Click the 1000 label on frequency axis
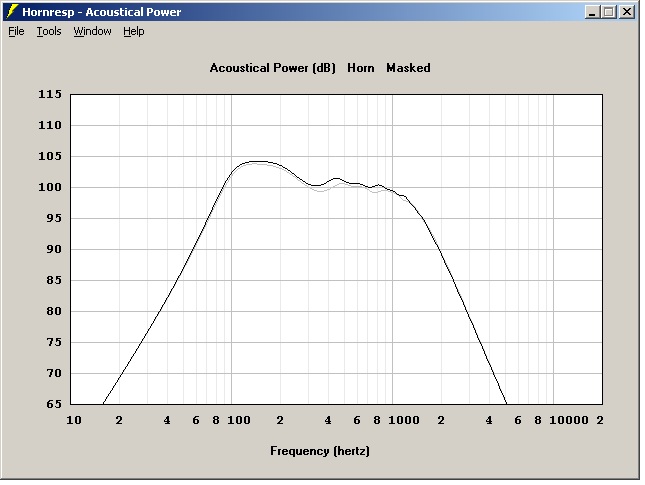Image resolution: width=645 pixels, height=485 pixels. [404, 420]
